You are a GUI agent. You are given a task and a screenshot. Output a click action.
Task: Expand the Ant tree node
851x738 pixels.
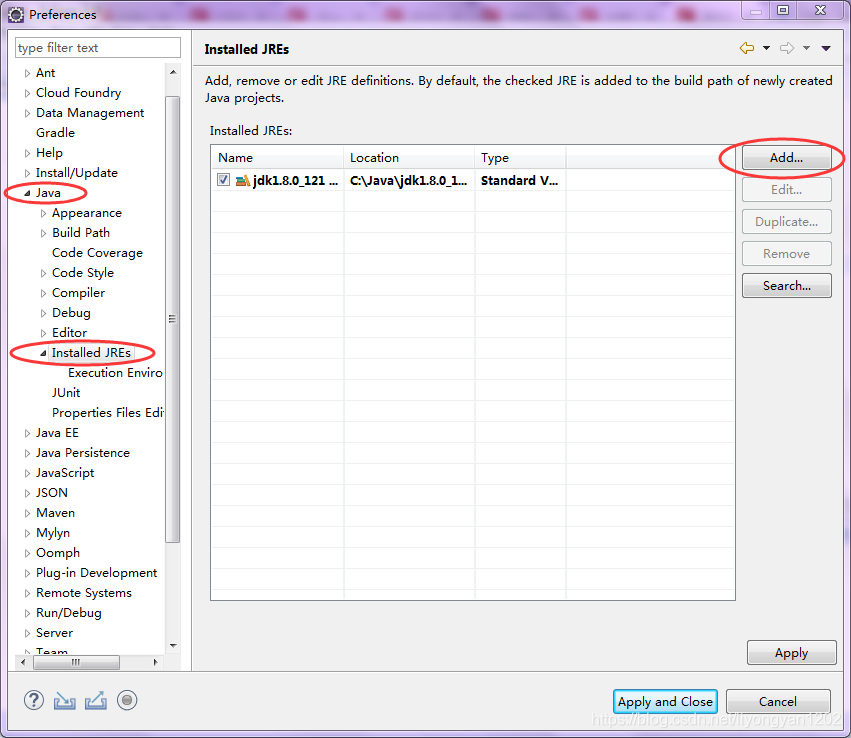(27, 73)
